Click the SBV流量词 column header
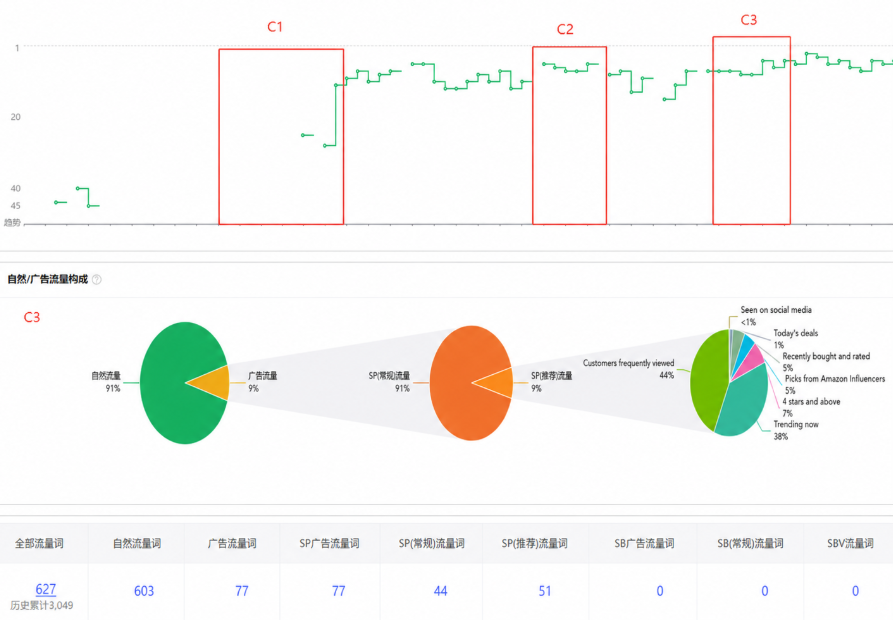The height and width of the screenshot is (620, 893). tap(850, 544)
